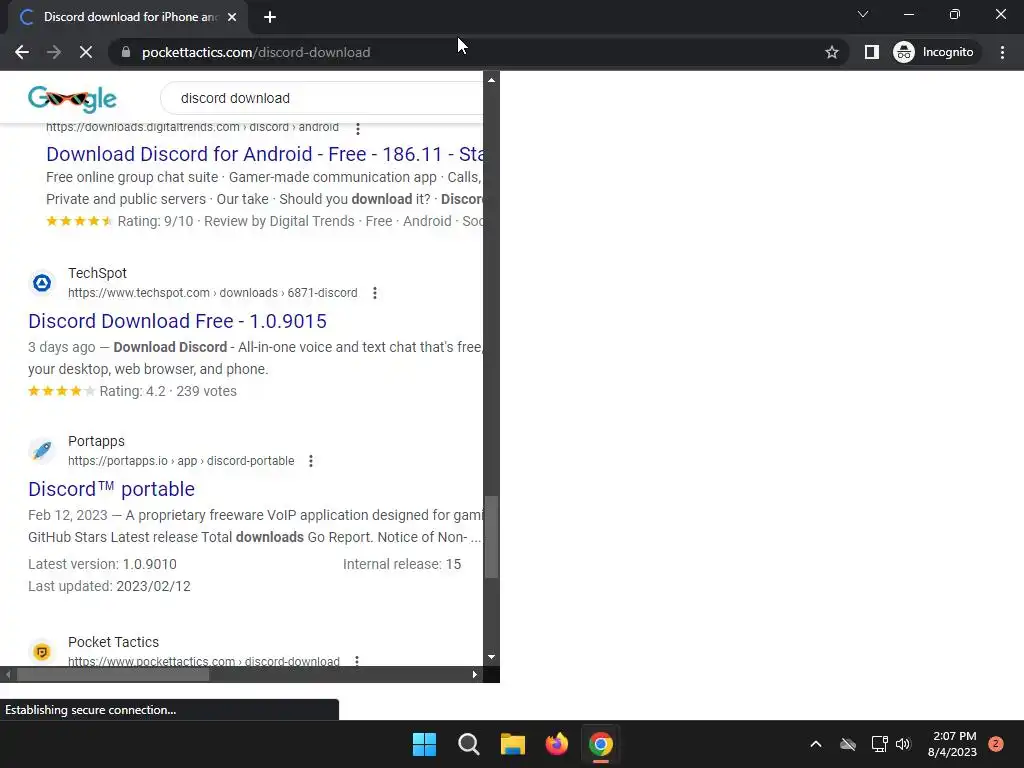The height and width of the screenshot is (768, 1024).
Task: Click the 'Latest version: 1.0.9010' text
Action: coord(103,564)
